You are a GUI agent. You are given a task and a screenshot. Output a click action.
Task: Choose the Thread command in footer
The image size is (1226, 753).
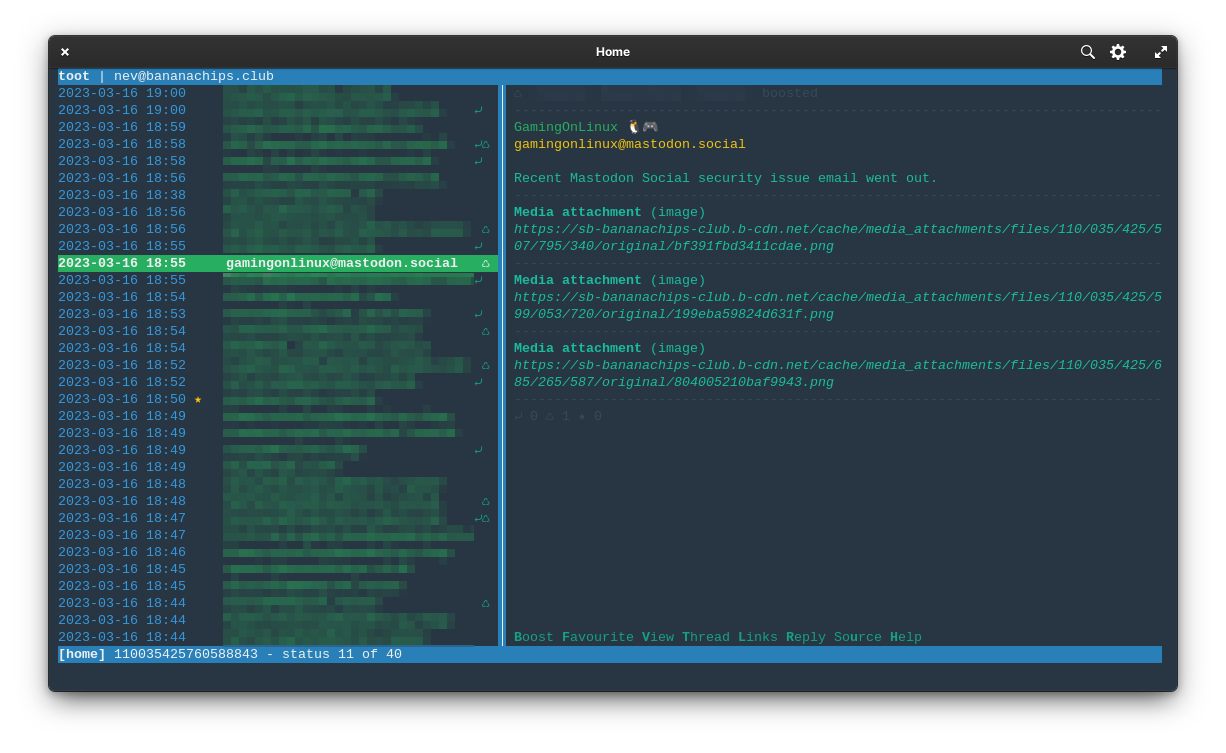pos(705,638)
